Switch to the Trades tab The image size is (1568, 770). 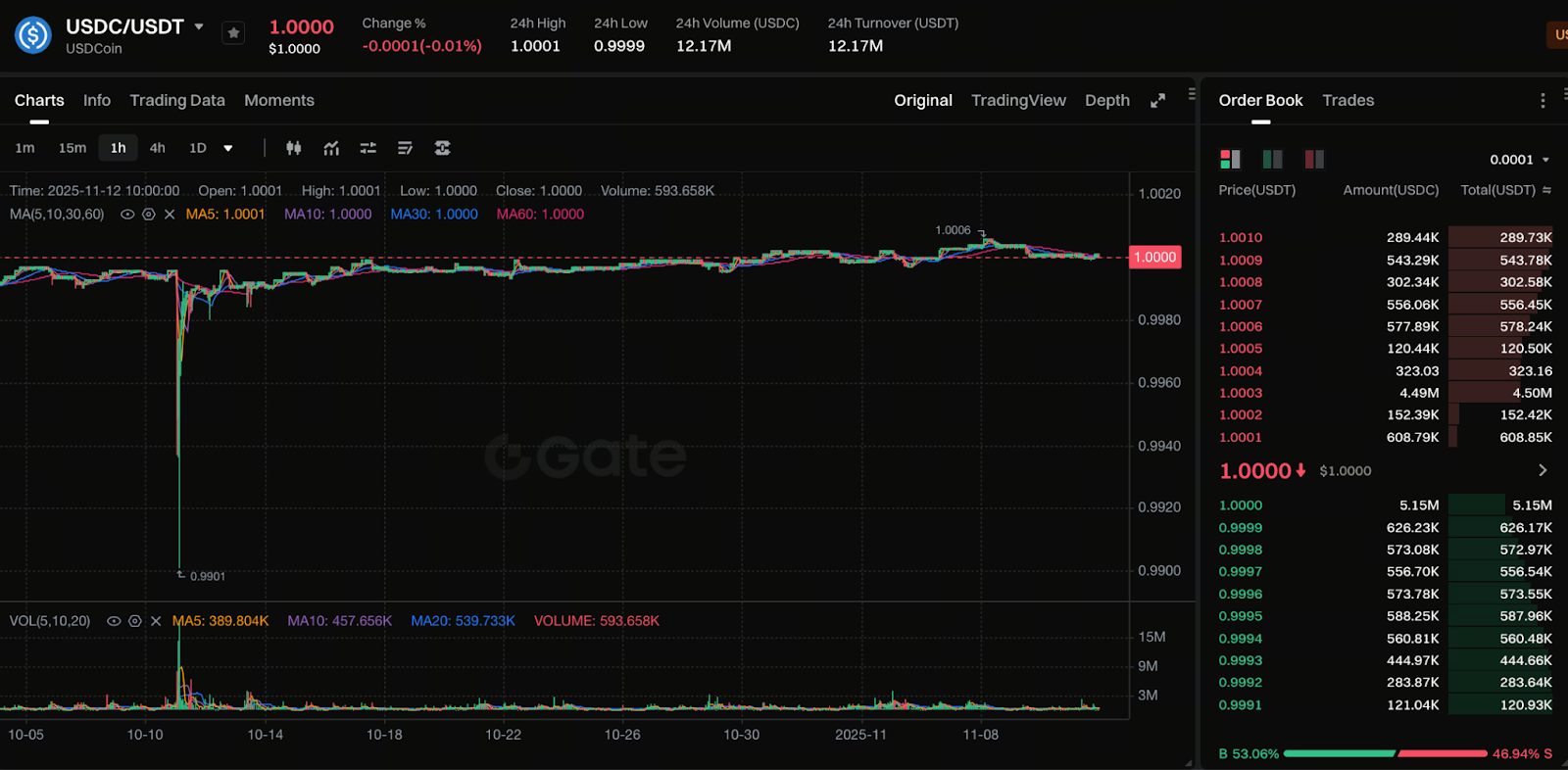pyautogui.click(x=1347, y=100)
